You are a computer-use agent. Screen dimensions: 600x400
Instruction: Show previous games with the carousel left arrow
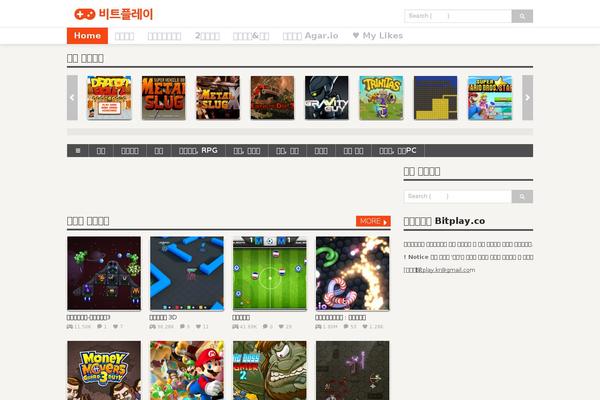coord(72,98)
